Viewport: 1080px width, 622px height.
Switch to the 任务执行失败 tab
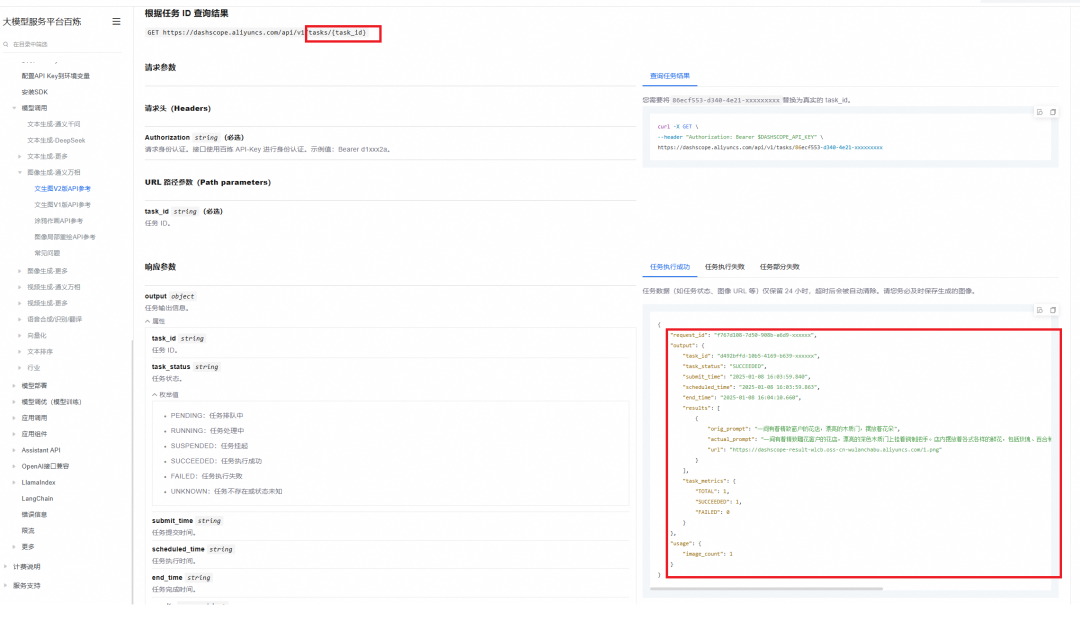[x=725, y=267]
